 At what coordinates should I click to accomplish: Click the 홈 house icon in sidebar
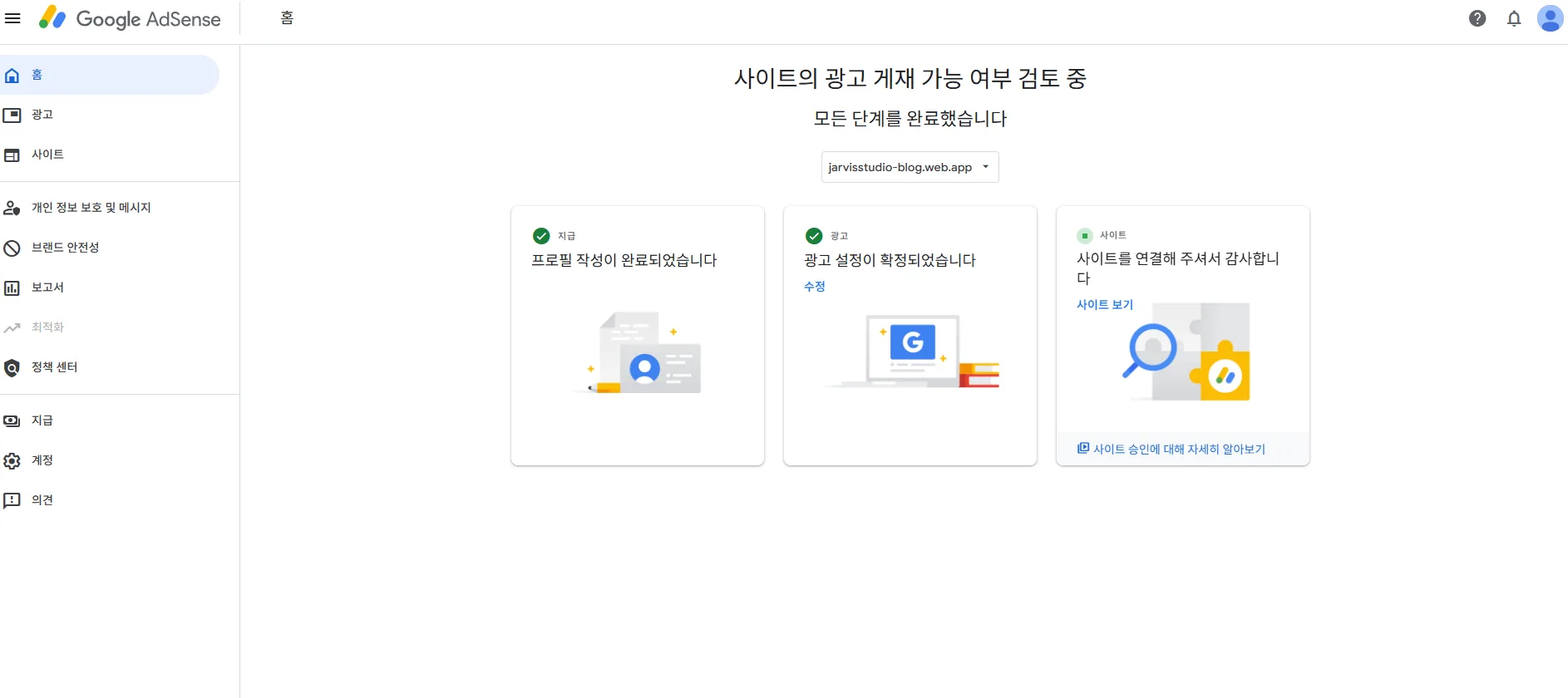tap(12, 76)
